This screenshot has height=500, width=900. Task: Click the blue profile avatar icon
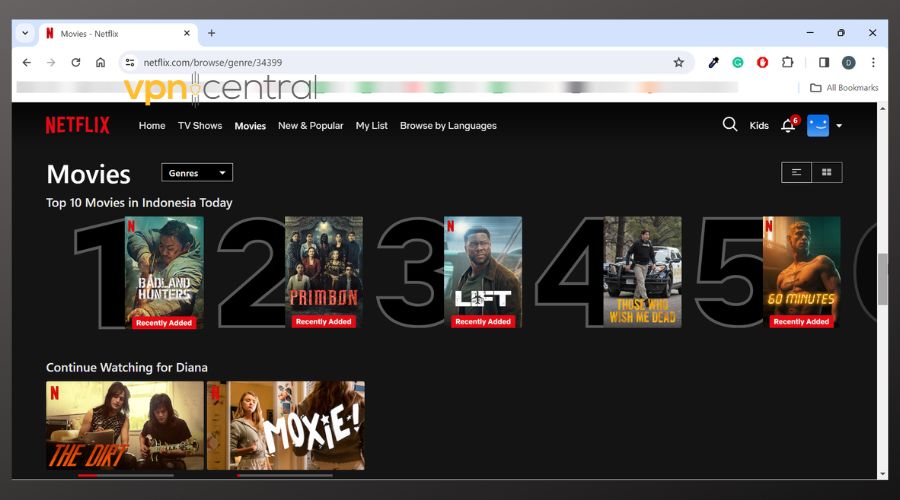[x=818, y=125]
